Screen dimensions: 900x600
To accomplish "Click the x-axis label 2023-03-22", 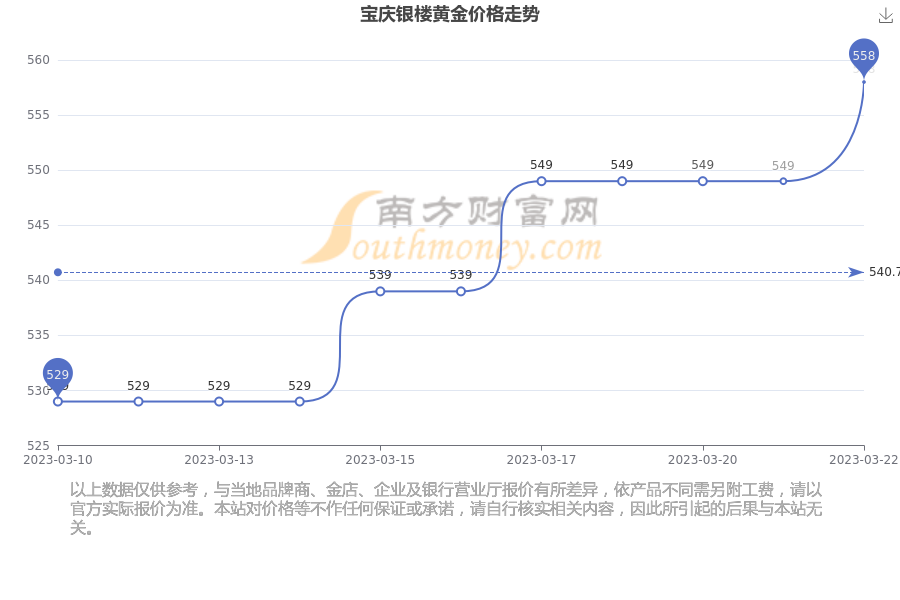I will [864, 460].
